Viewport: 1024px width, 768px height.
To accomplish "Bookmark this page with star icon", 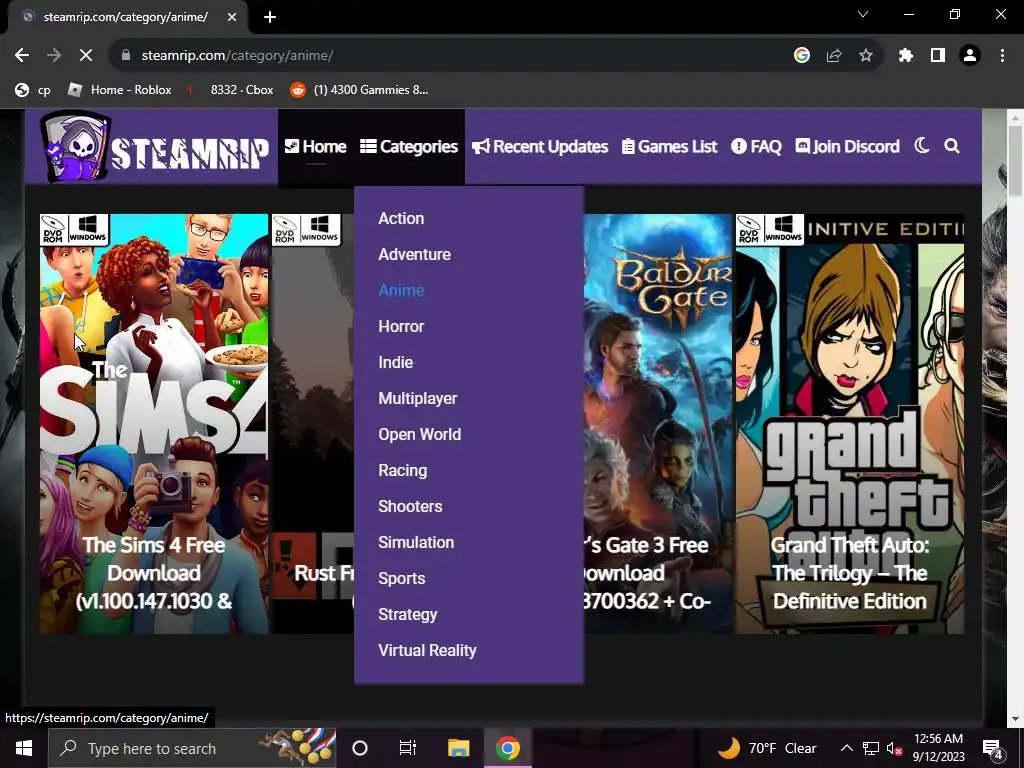I will tap(866, 56).
